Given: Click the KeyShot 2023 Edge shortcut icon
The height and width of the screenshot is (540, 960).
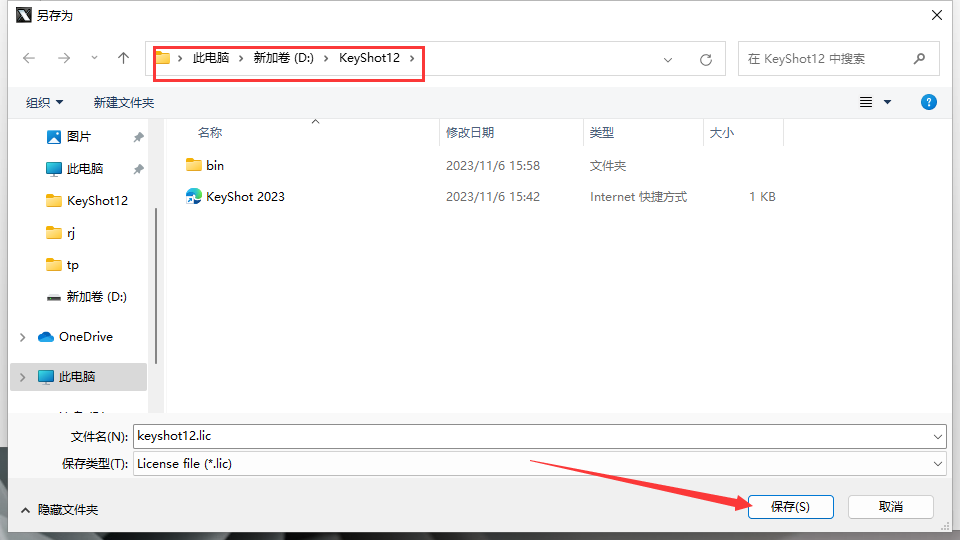Looking at the screenshot, I should (x=193, y=196).
